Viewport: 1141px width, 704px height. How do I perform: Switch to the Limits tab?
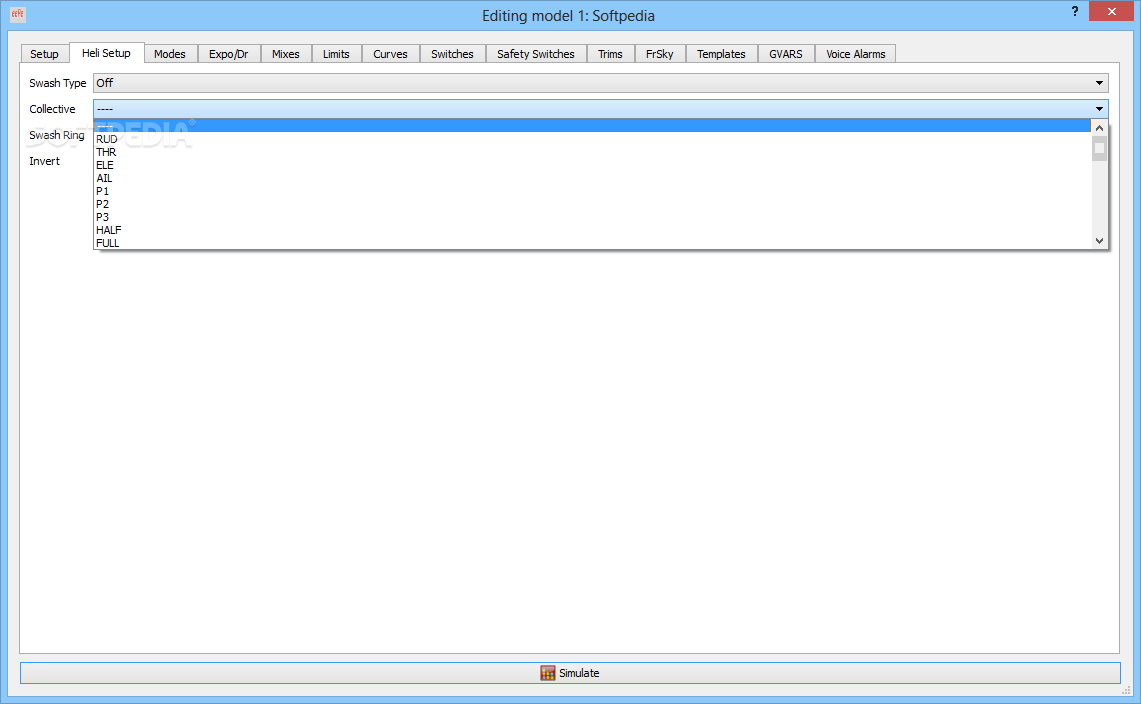coord(336,54)
